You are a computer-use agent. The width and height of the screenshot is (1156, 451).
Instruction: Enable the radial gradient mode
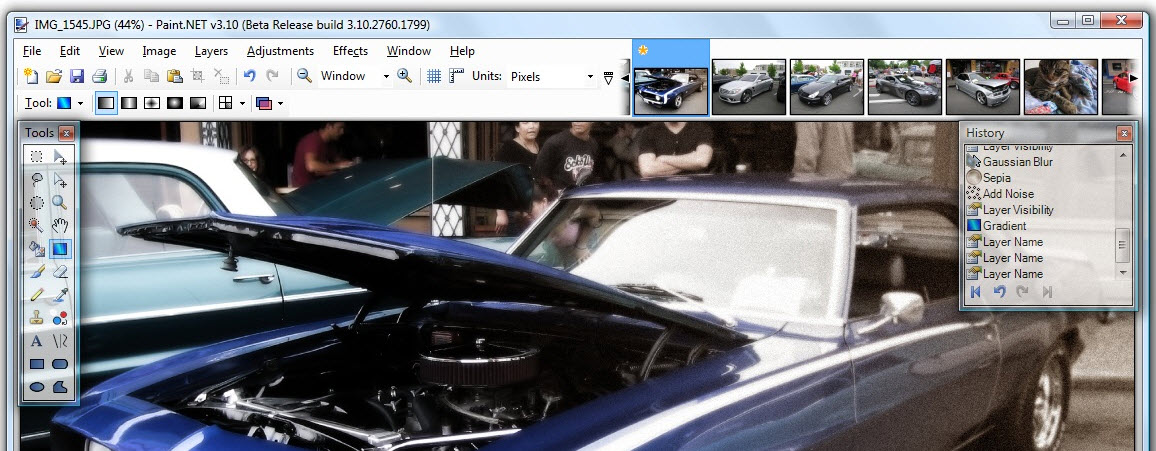coord(175,103)
